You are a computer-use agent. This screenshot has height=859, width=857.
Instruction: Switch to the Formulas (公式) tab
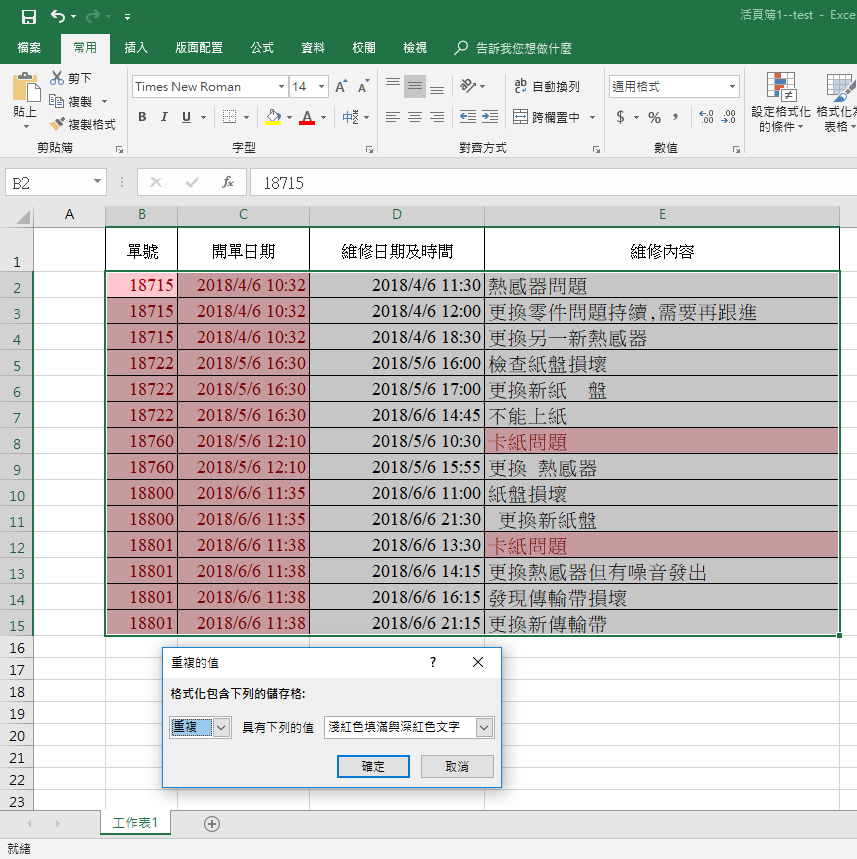click(x=262, y=48)
